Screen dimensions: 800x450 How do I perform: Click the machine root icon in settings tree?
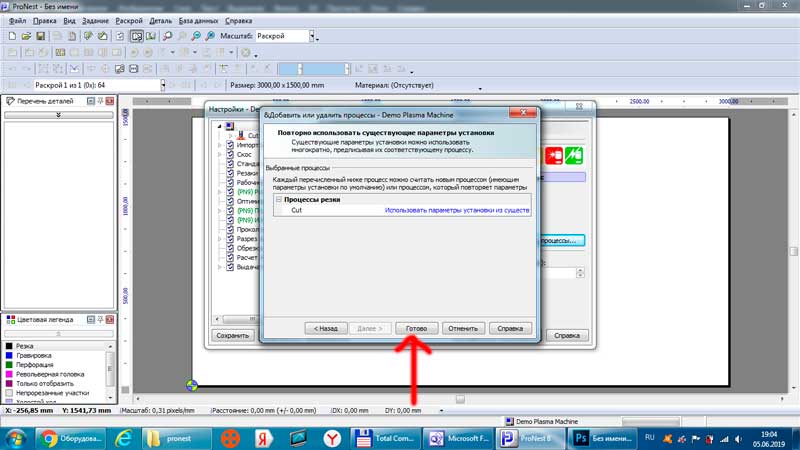tap(230, 126)
